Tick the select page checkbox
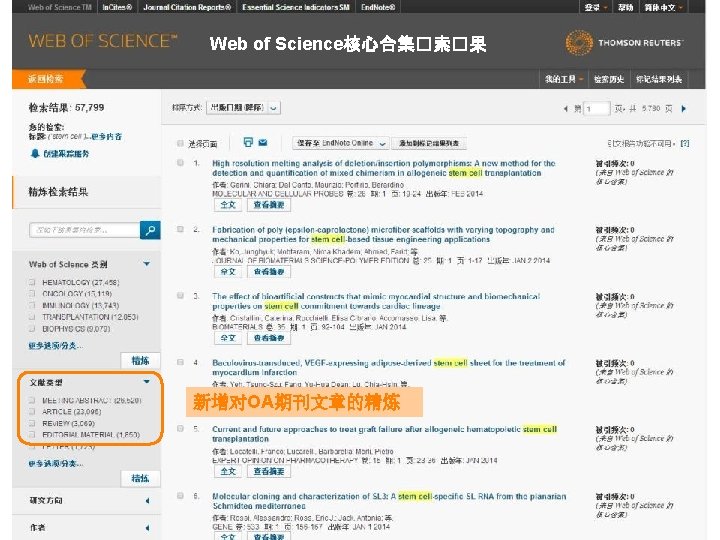Image resolution: width=720 pixels, height=540 pixels. 180,144
